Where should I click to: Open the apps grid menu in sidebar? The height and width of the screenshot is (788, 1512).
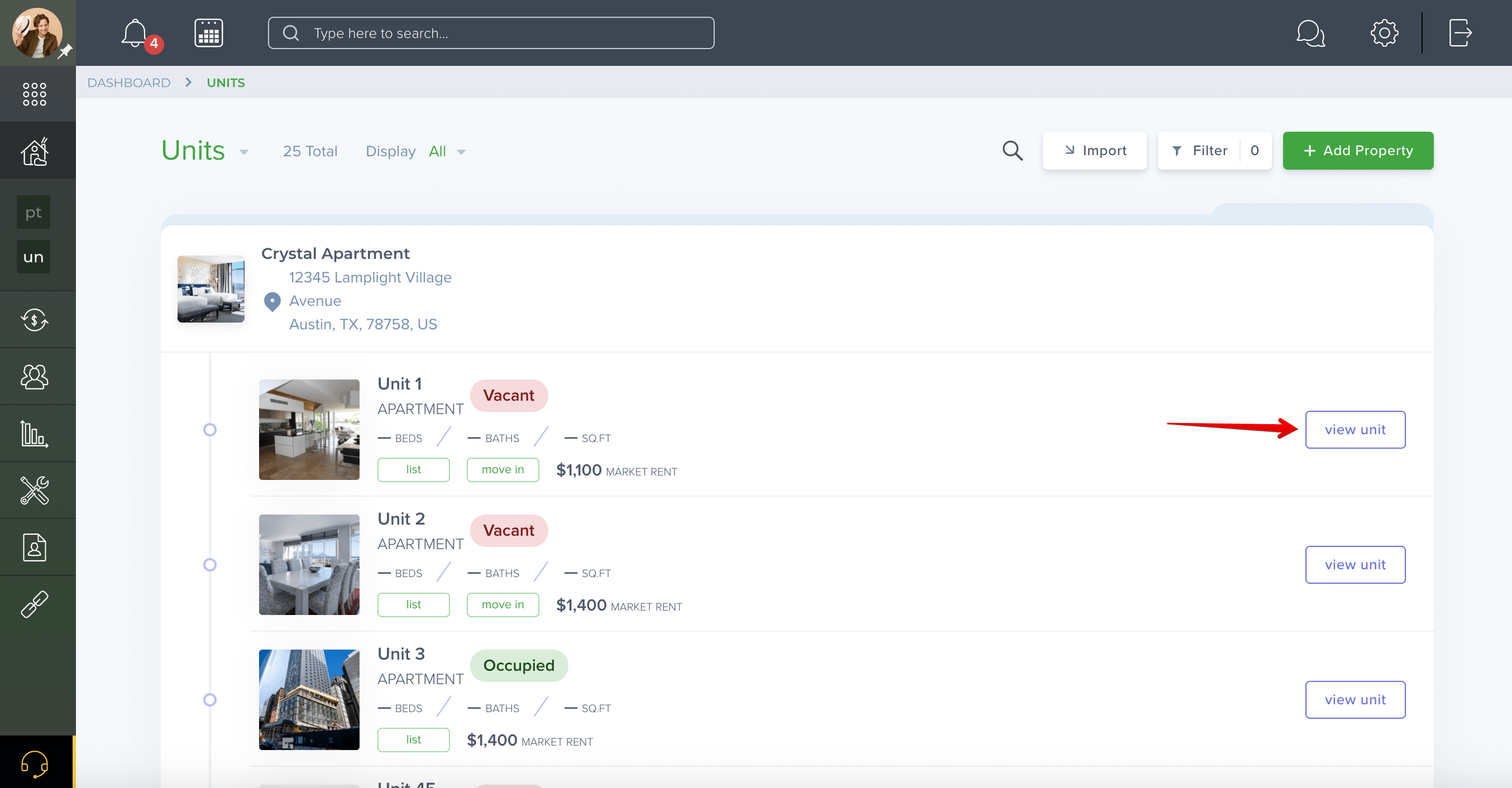pyautogui.click(x=34, y=94)
